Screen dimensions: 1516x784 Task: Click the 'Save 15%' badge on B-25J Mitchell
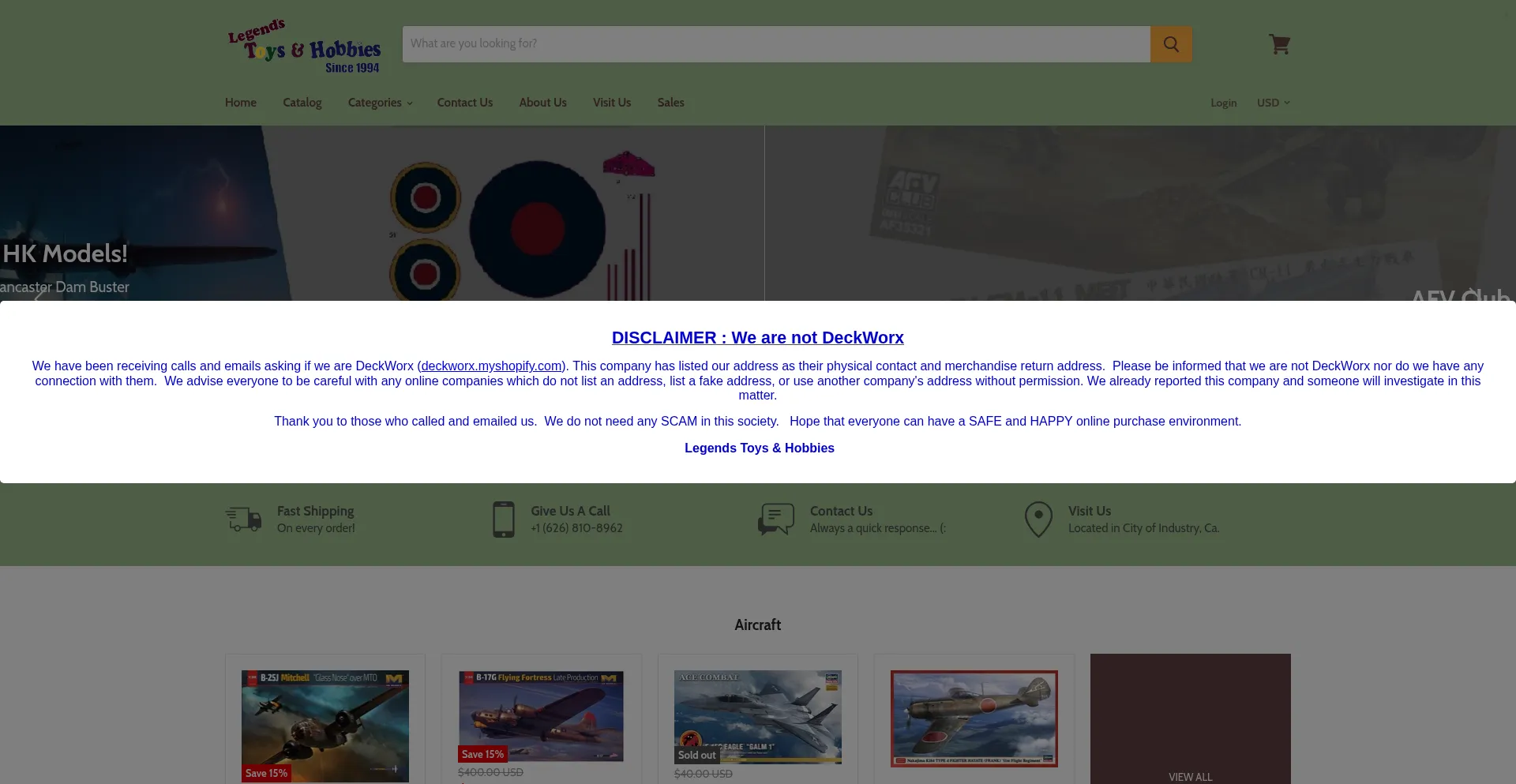click(x=266, y=773)
